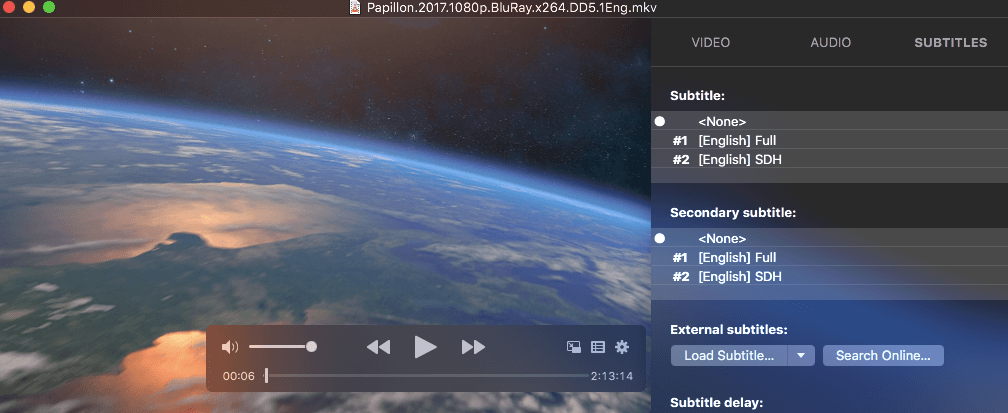Open the playlist panel icon
The width and height of the screenshot is (1008, 413).
click(598, 347)
